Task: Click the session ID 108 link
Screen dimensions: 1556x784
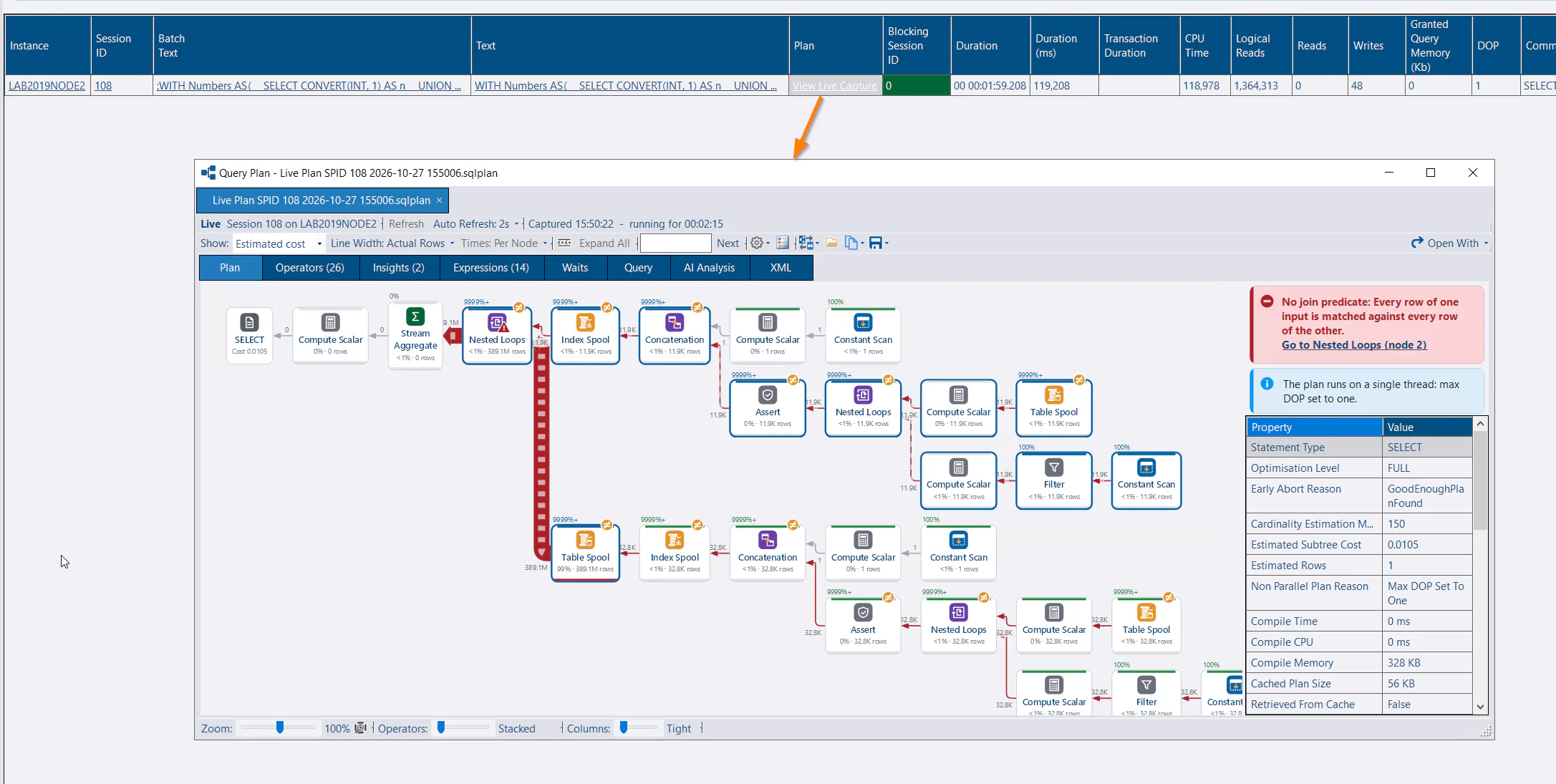Action: (103, 86)
